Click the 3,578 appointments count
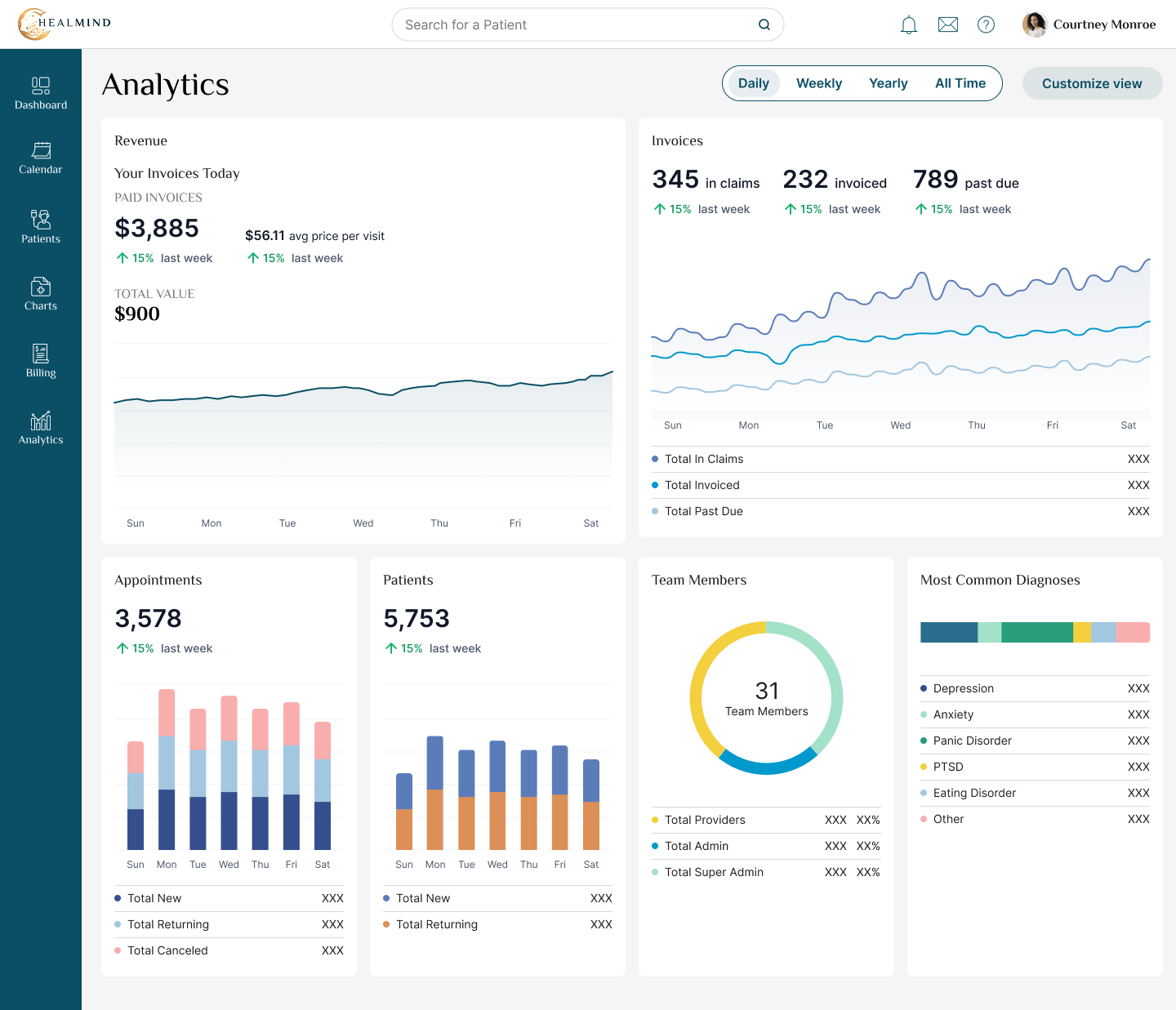This screenshot has width=1176, height=1010. click(x=148, y=618)
